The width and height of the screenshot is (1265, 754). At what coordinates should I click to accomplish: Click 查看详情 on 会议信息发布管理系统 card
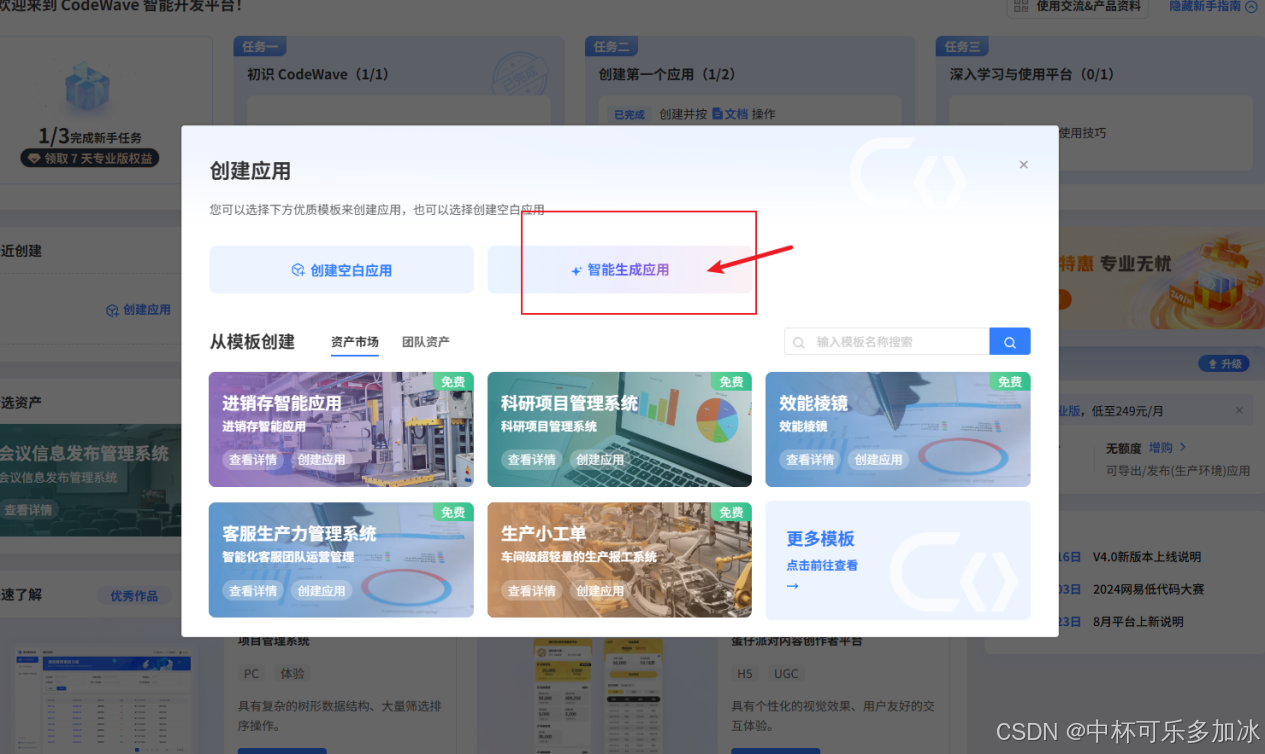coord(28,510)
